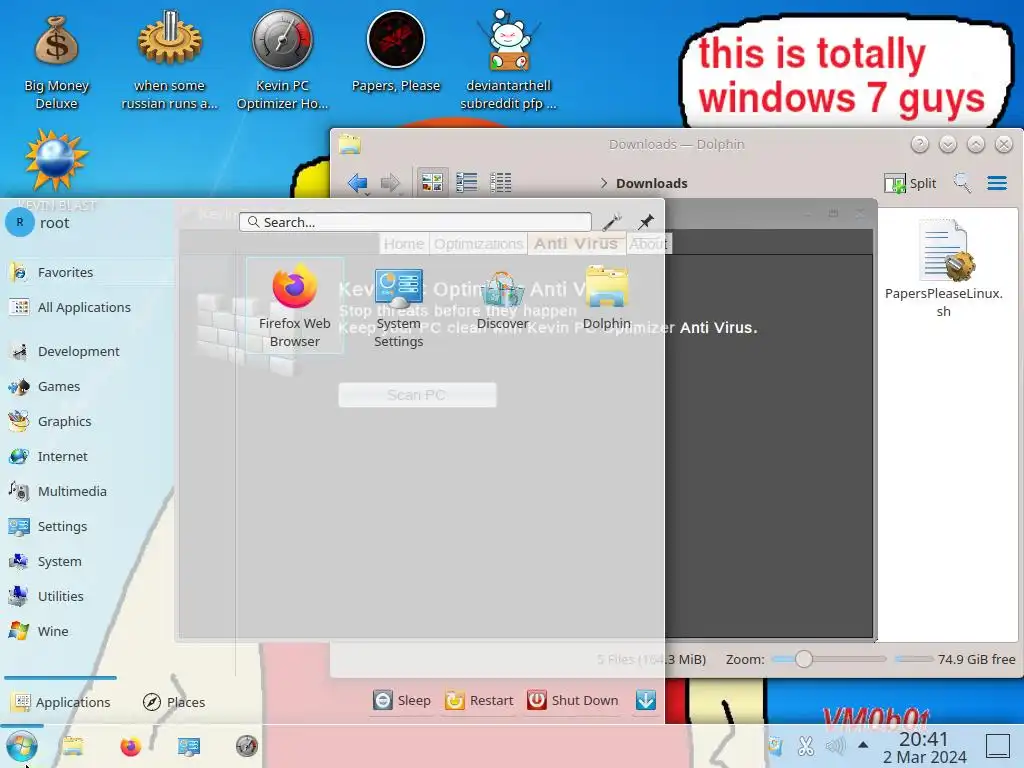Open the gear 'when some russian runs a...' desktop icon
This screenshot has height=768, width=1024.
[169, 62]
